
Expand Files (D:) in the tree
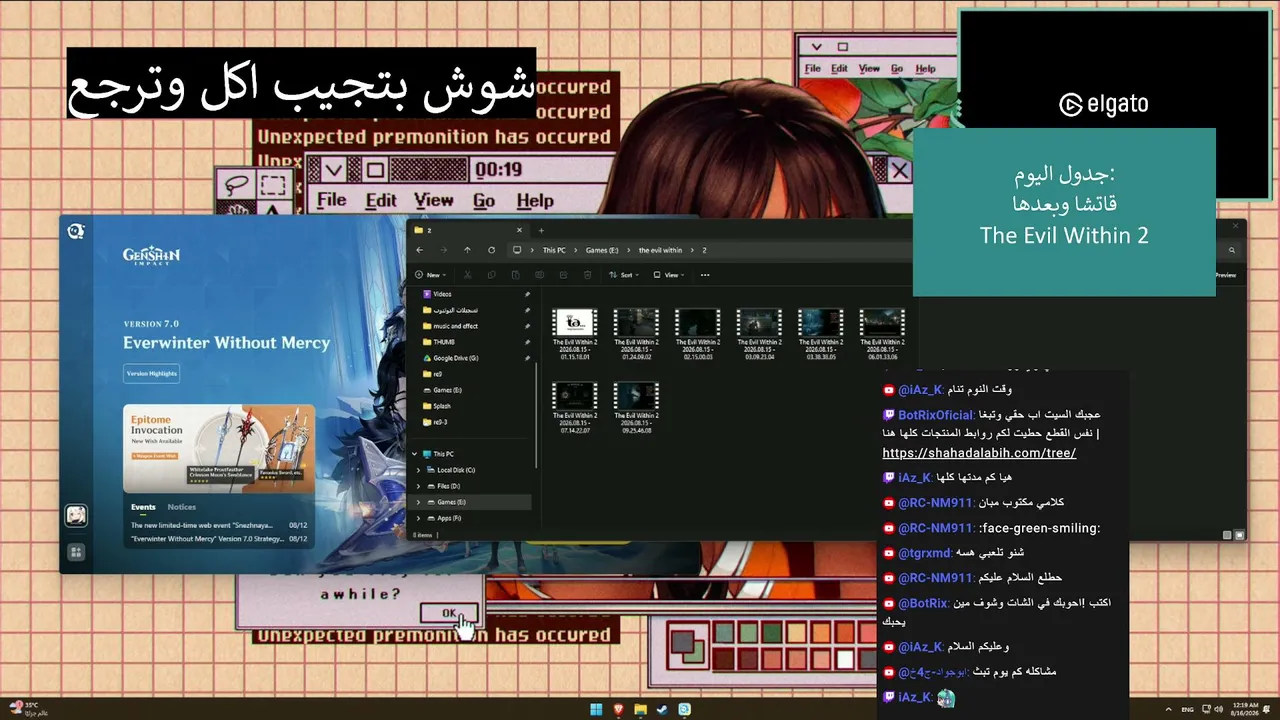point(419,486)
